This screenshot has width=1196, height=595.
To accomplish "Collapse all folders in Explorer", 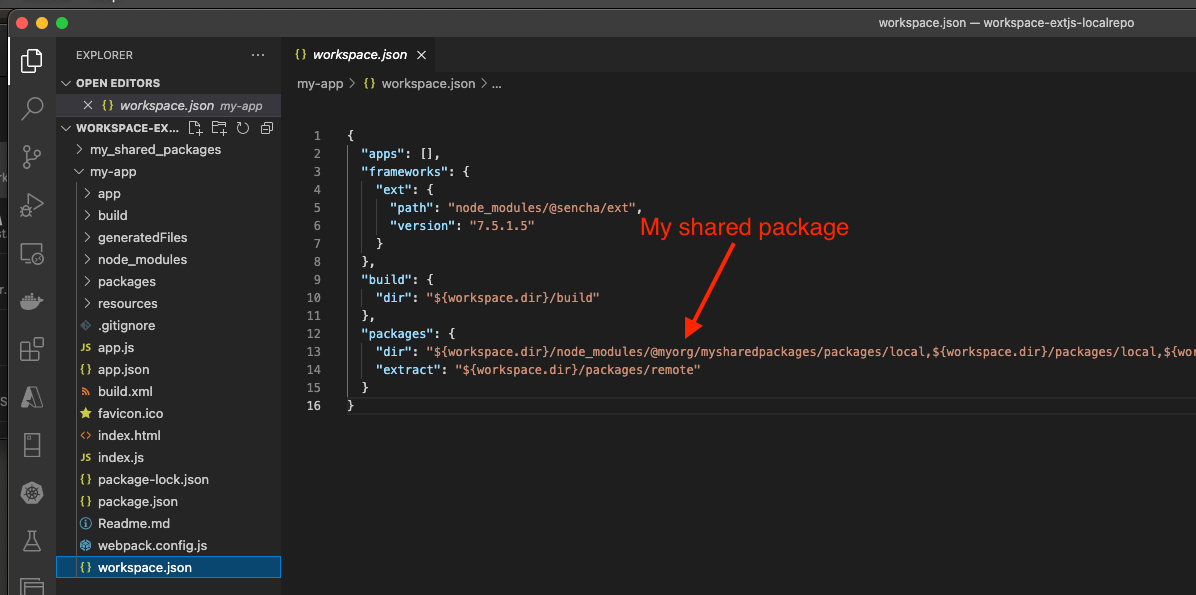I will (x=266, y=128).
